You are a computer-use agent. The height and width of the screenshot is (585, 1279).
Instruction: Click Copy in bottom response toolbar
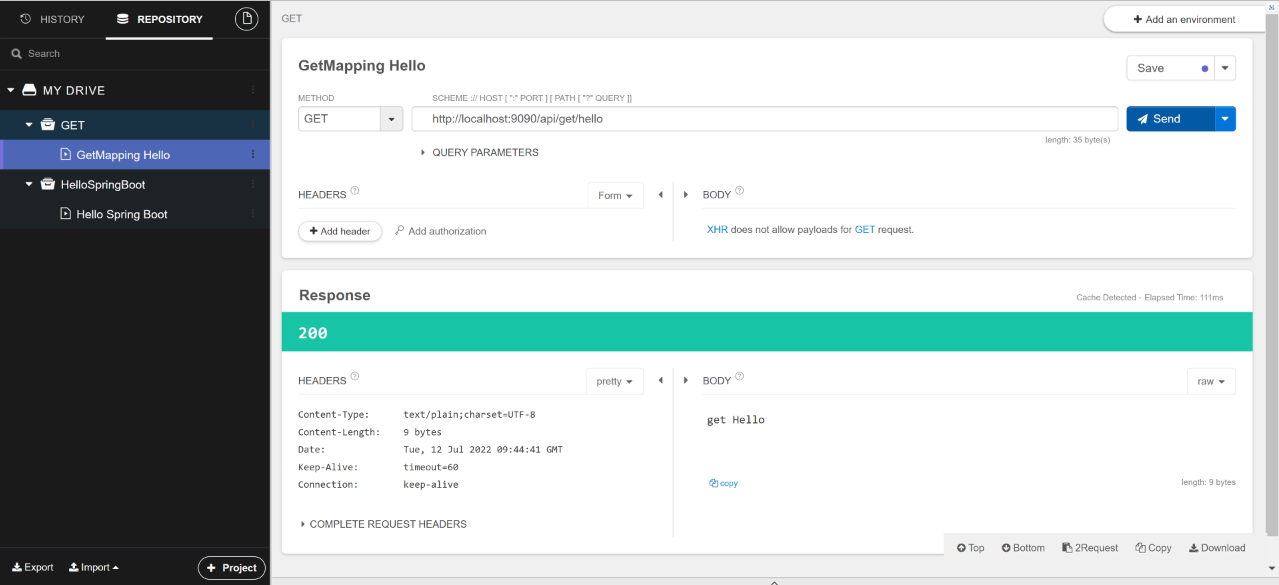(x=1153, y=548)
